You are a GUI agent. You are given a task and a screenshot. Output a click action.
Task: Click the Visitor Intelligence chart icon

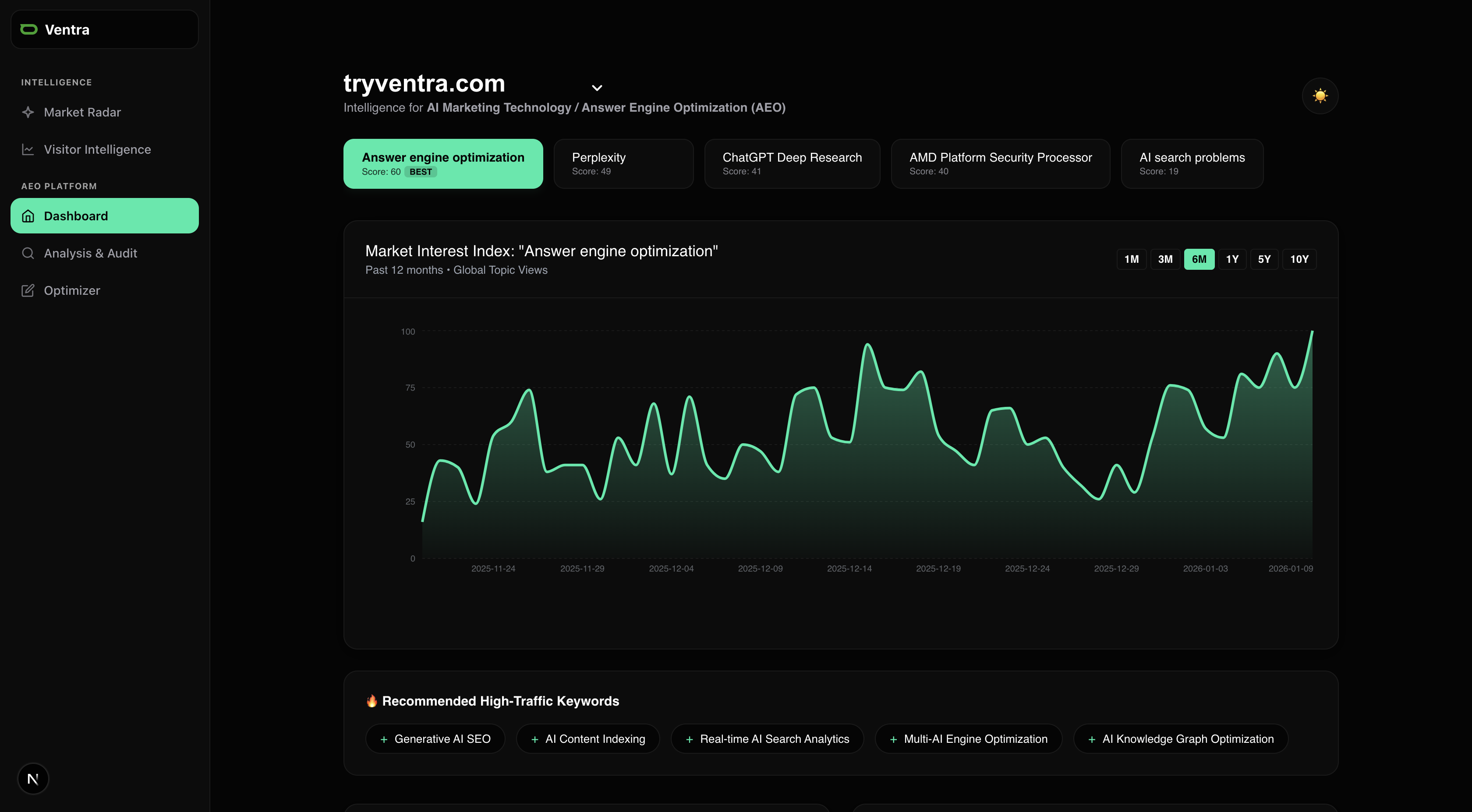[28, 149]
